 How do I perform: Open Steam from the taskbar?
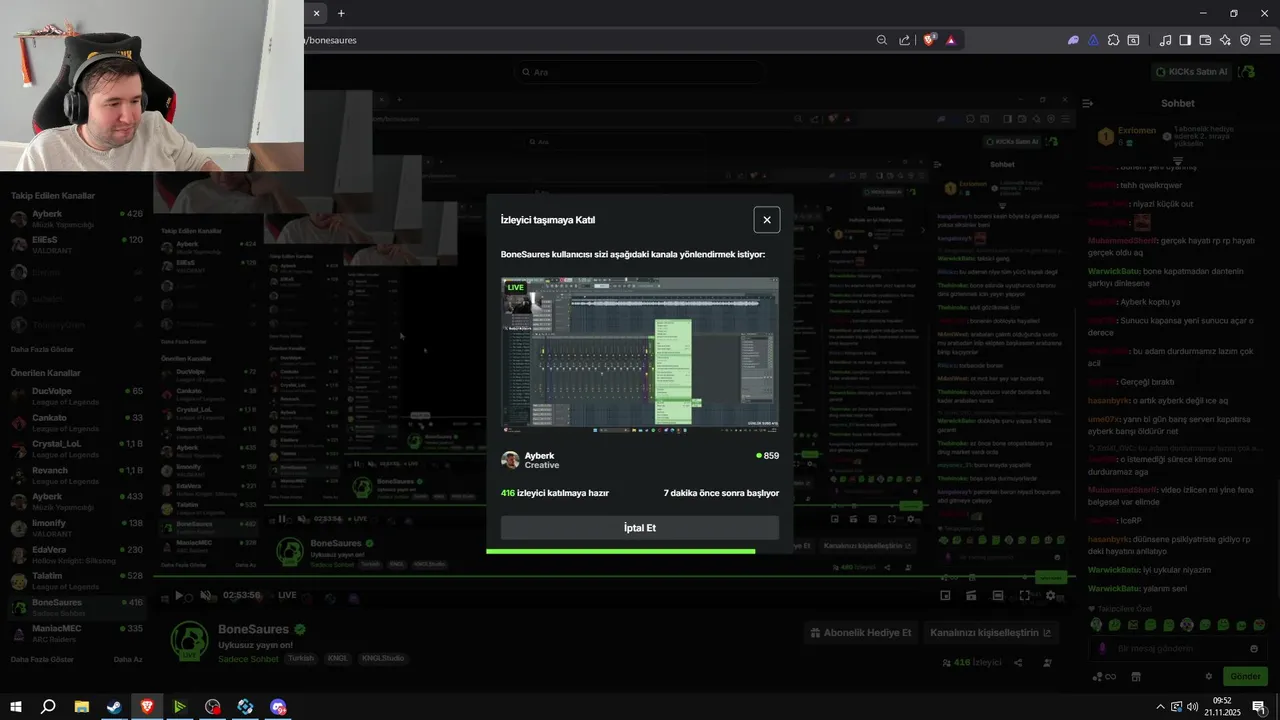[x=114, y=706]
